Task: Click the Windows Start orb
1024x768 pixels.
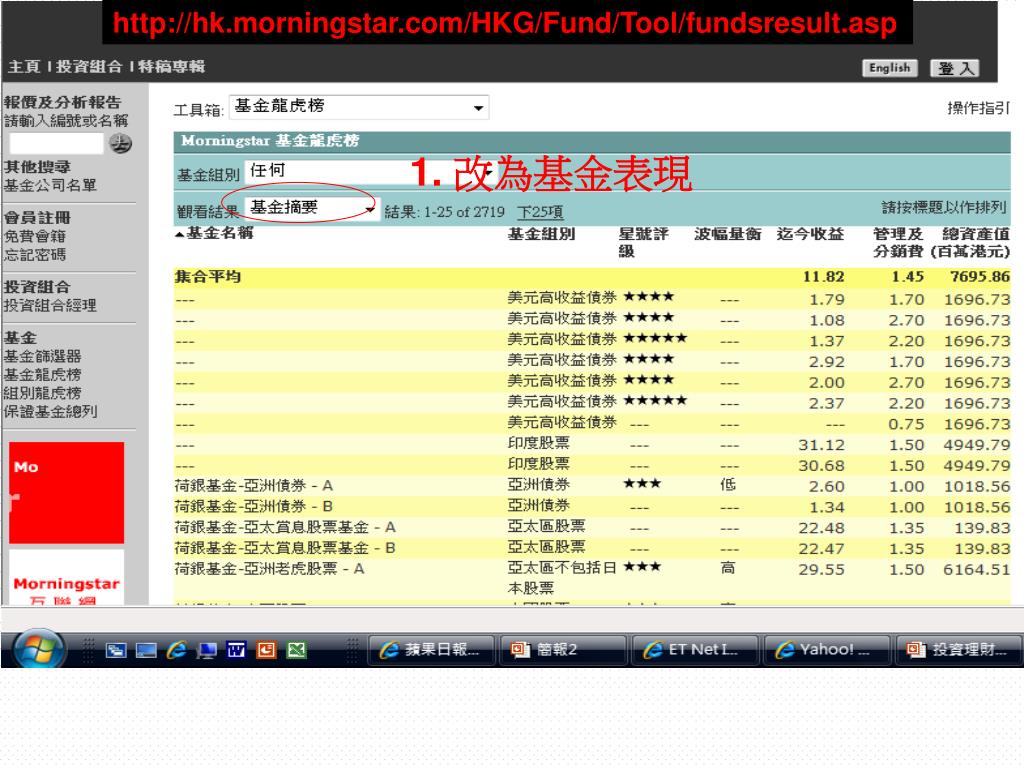Action: (x=38, y=649)
